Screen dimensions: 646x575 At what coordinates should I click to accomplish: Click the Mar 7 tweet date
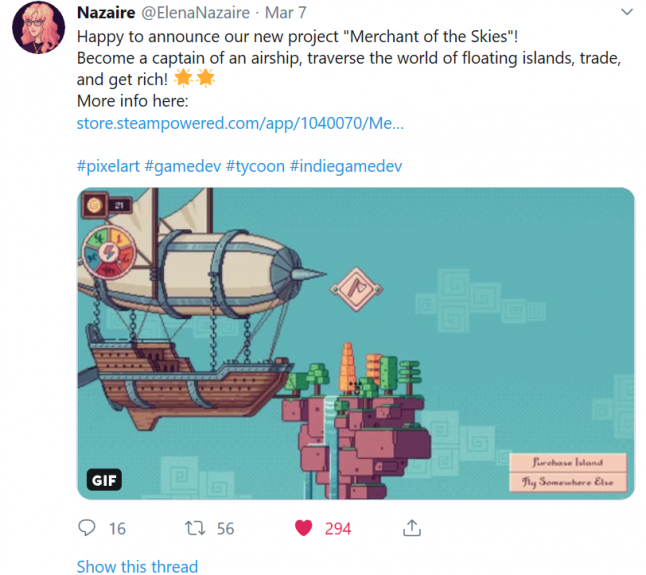tap(286, 13)
